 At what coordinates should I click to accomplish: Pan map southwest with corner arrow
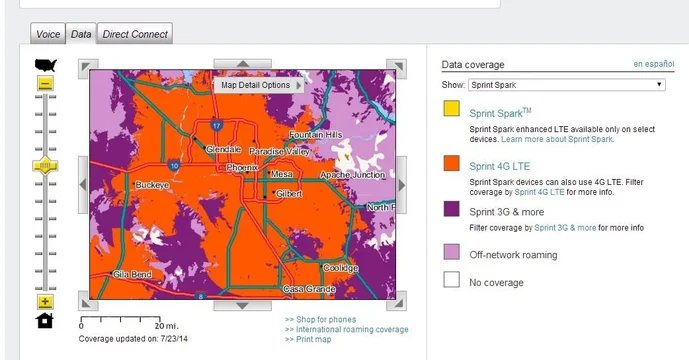(87, 302)
